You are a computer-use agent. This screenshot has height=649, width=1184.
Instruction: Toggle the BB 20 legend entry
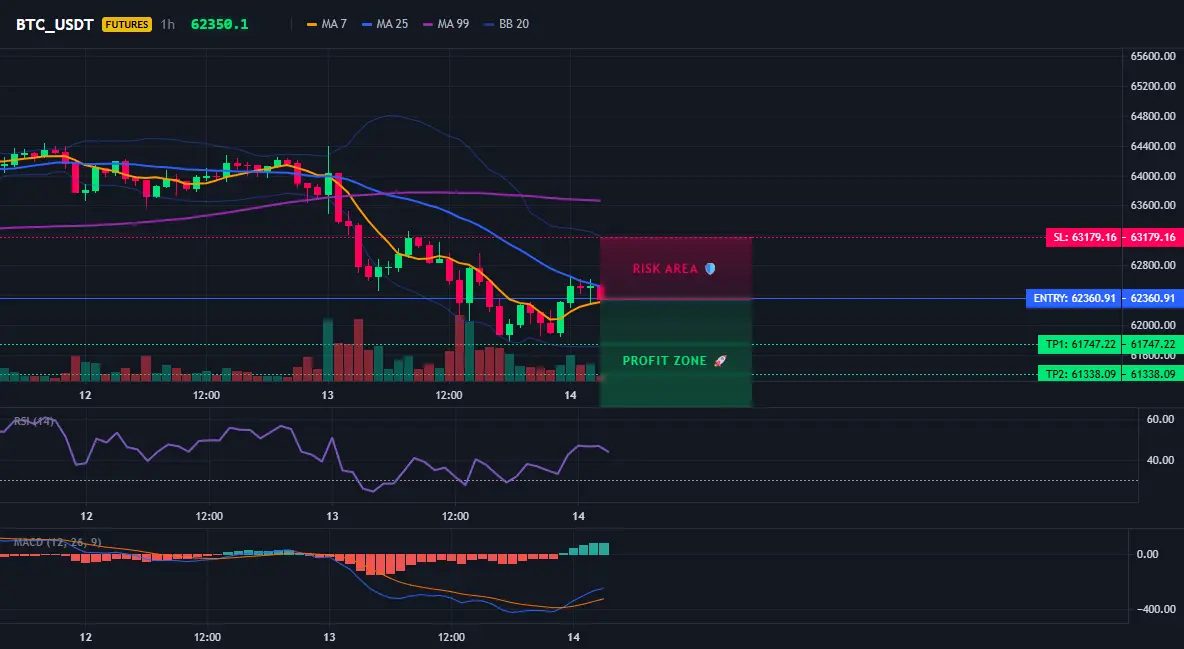507,24
